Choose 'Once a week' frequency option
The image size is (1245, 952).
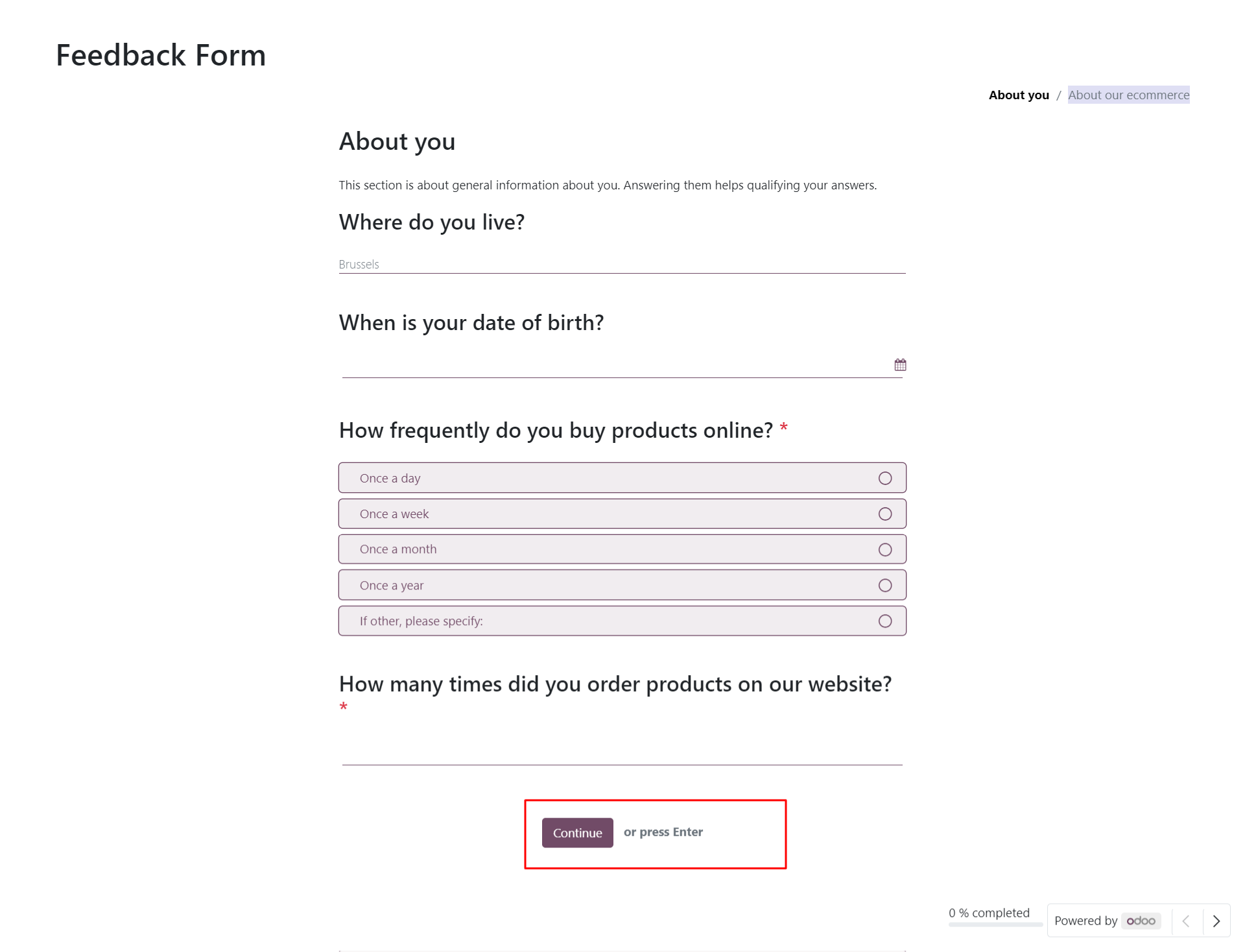pyautogui.click(x=622, y=514)
